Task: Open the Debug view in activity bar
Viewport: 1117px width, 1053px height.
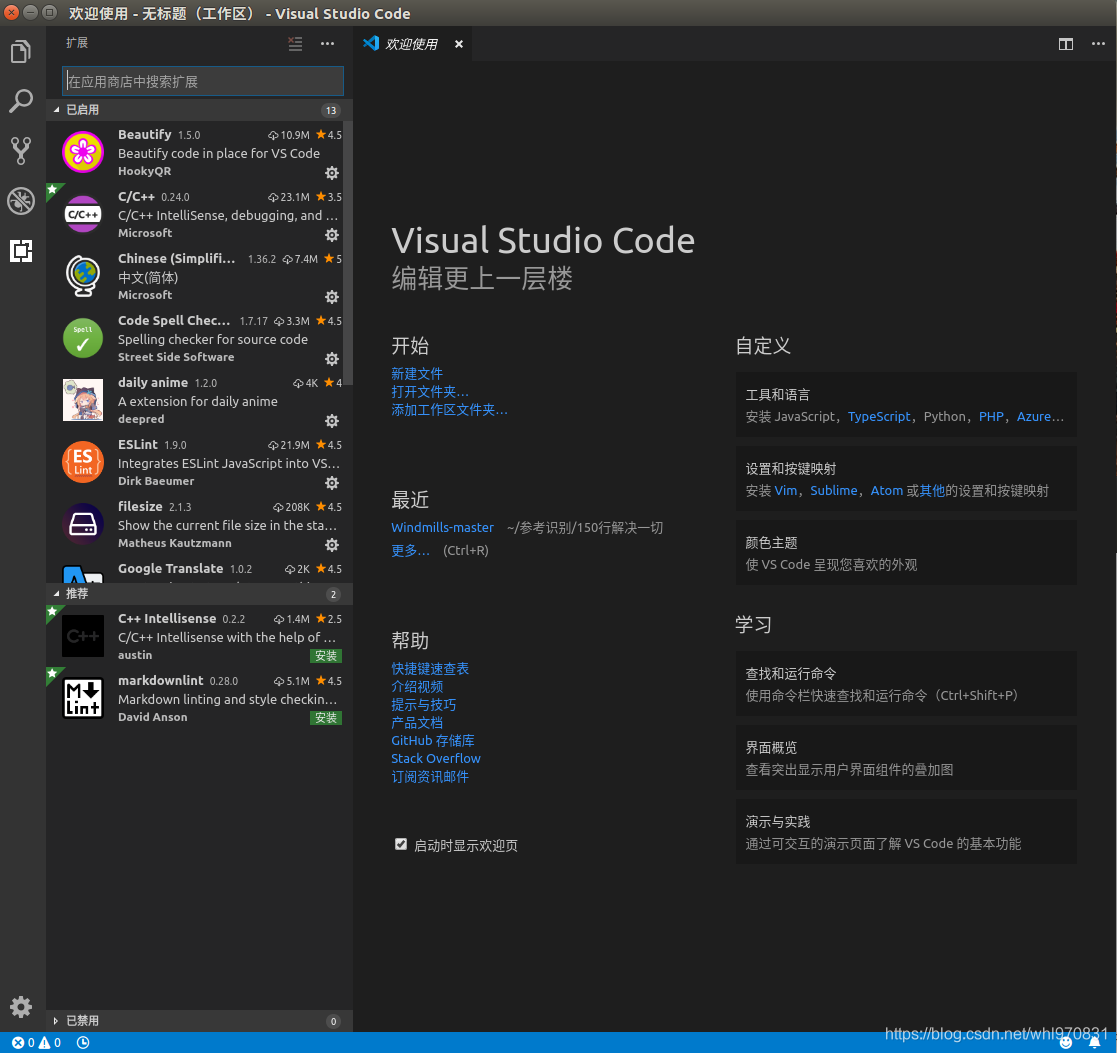Action: 21,200
